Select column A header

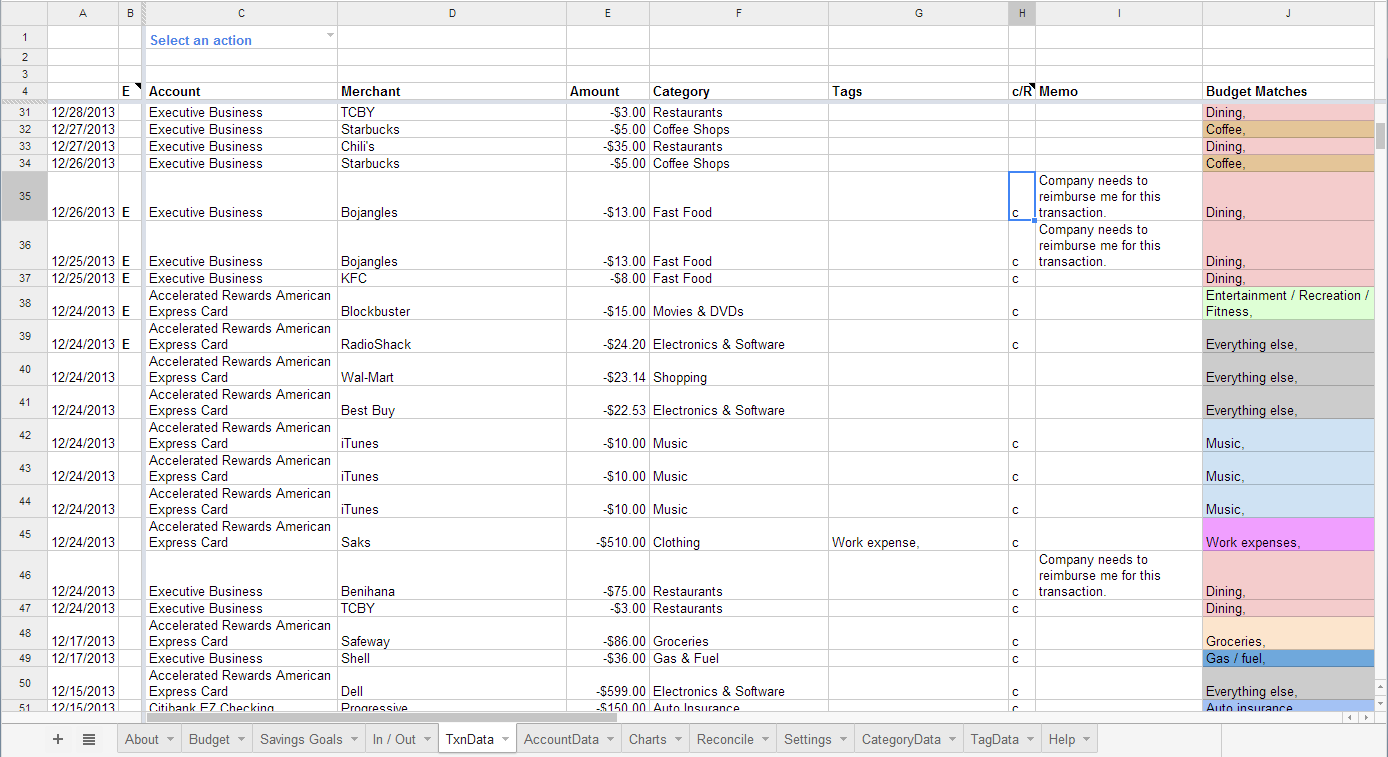[83, 13]
